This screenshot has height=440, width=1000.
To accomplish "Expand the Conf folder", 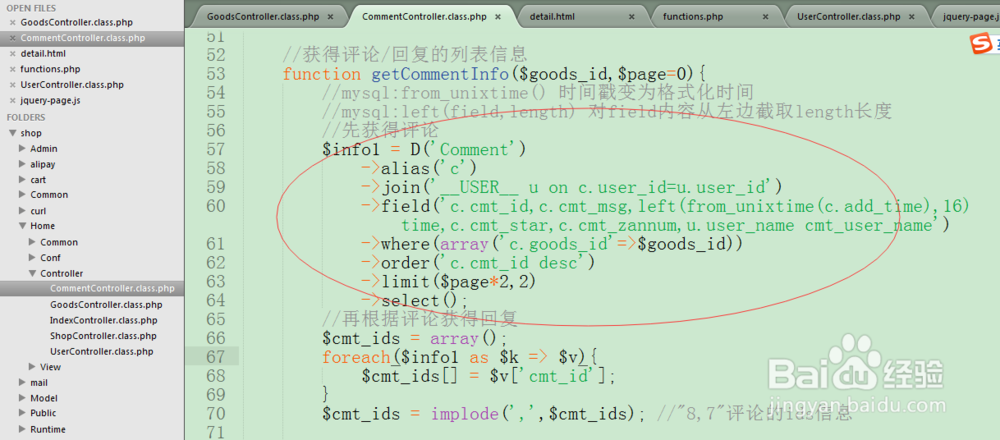I will pyautogui.click(x=33, y=258).
